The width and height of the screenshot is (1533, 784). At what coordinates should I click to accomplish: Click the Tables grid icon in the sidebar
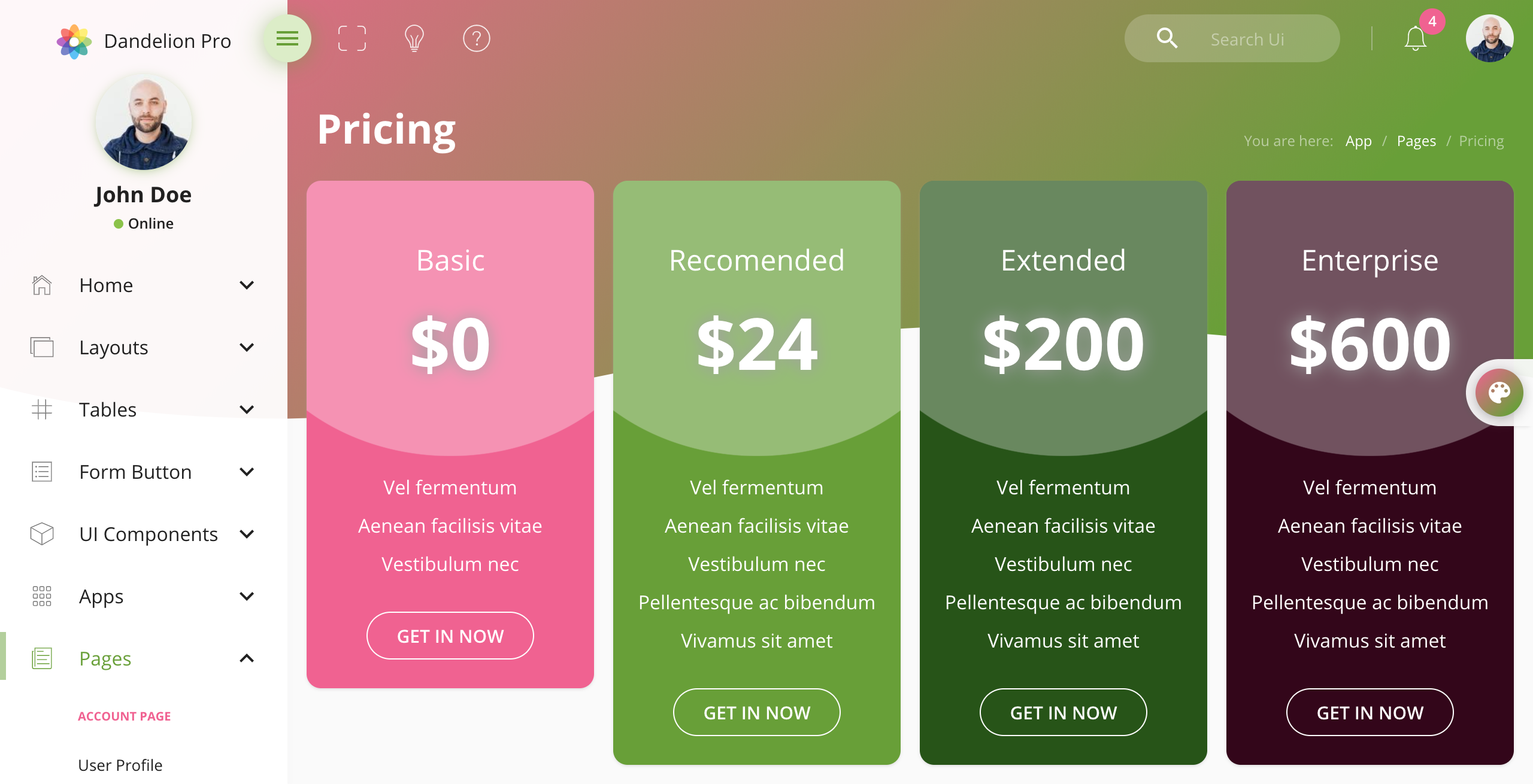point(42,410)
